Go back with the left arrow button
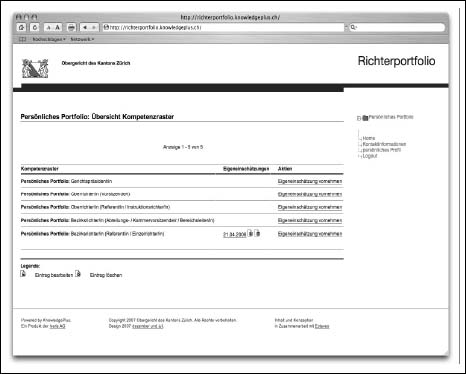 click(x=85, y=27)
